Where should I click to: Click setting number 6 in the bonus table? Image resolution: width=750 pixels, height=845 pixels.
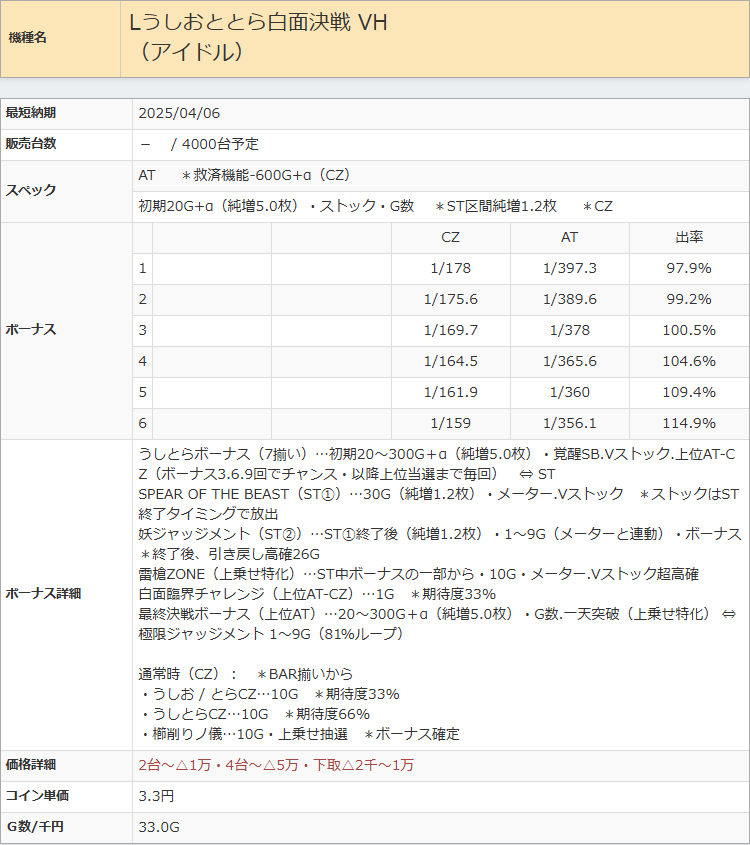point(142,423)
